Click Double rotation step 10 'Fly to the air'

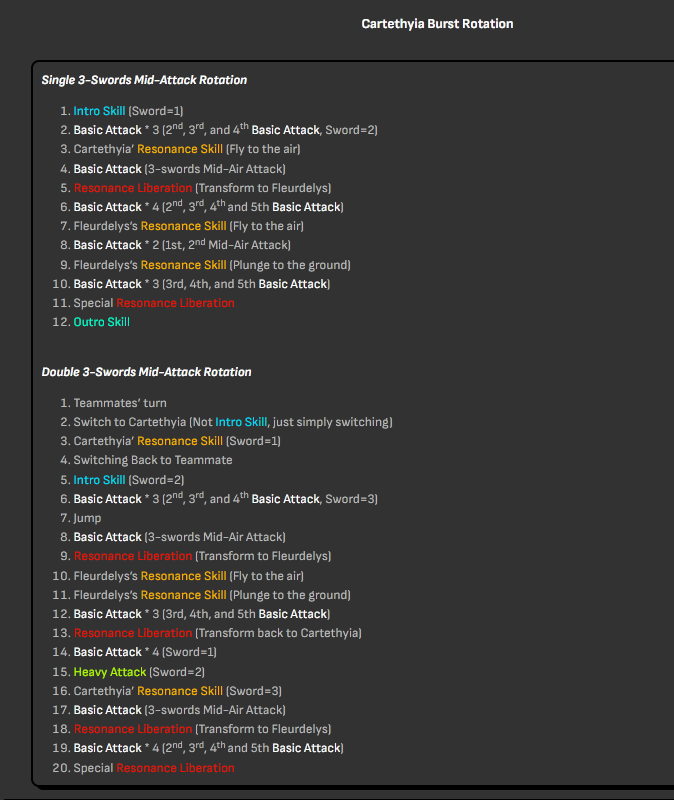coord(188,576)
